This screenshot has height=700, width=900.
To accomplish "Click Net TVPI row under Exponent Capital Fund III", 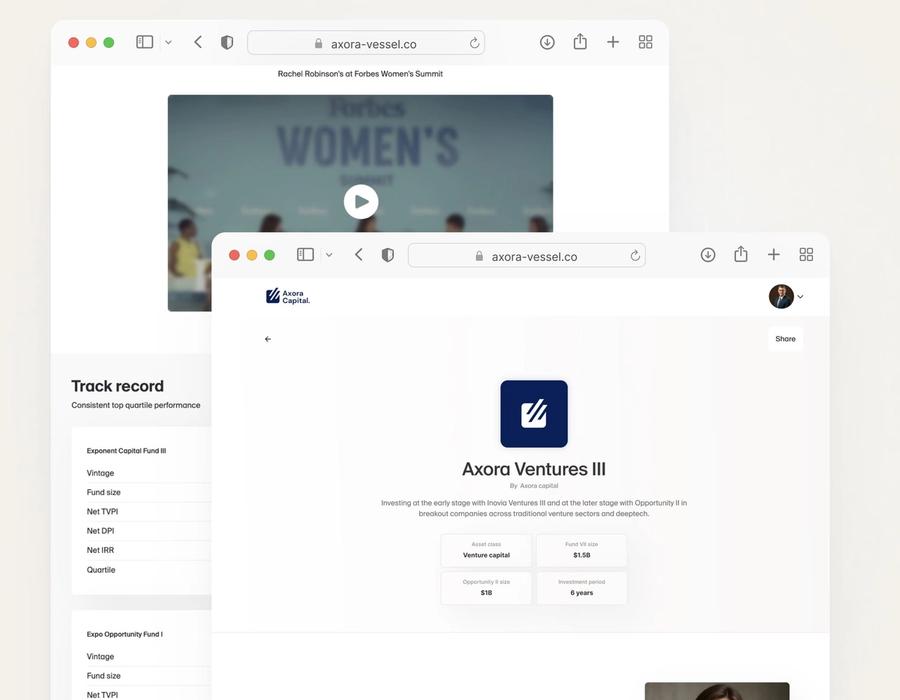I will pos(149,511).
